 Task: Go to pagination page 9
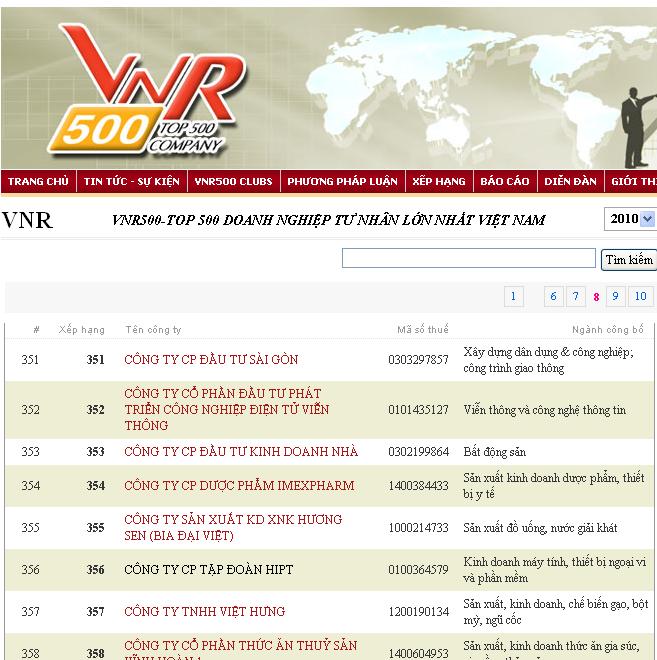point(615,296)
